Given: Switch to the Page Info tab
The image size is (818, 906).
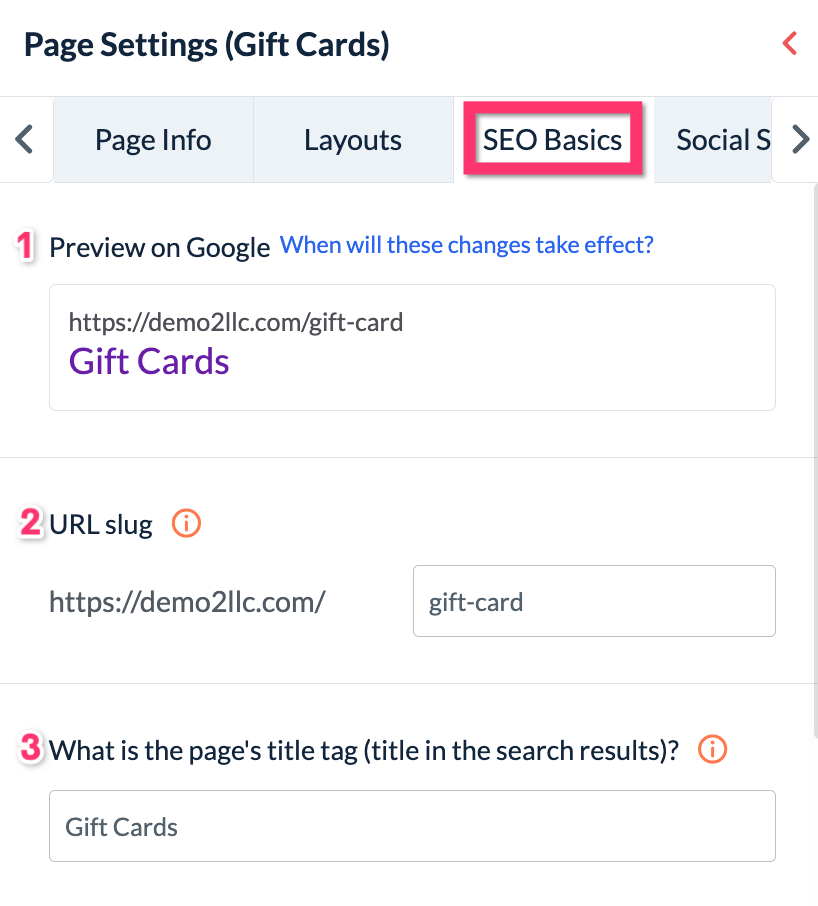Looking at the screenshot, I should click(153, 140).
